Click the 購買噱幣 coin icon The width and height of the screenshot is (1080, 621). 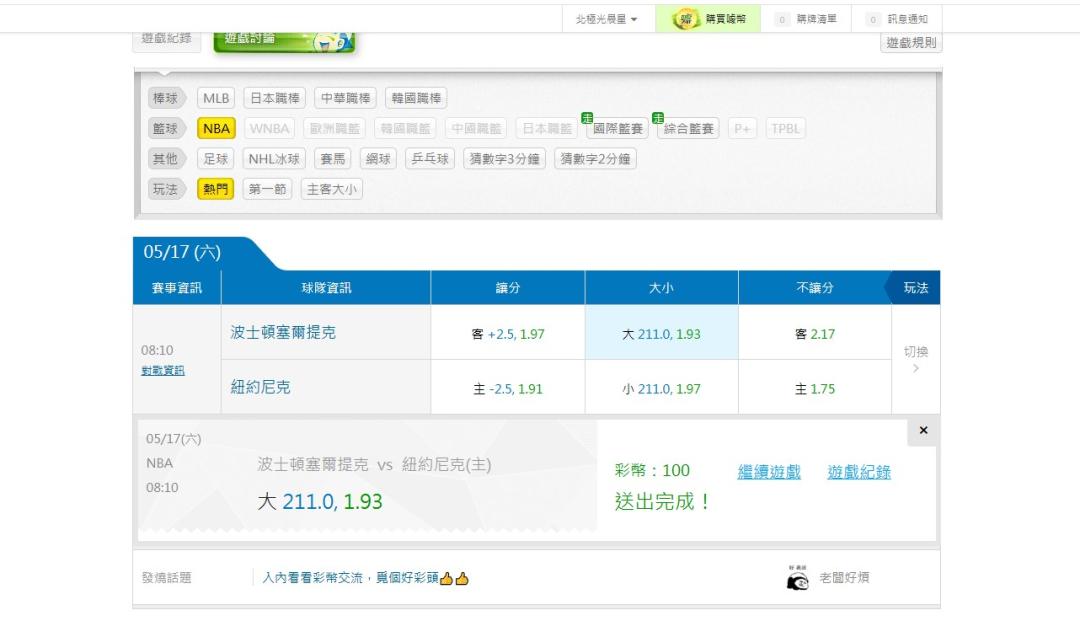pos(685,19)
